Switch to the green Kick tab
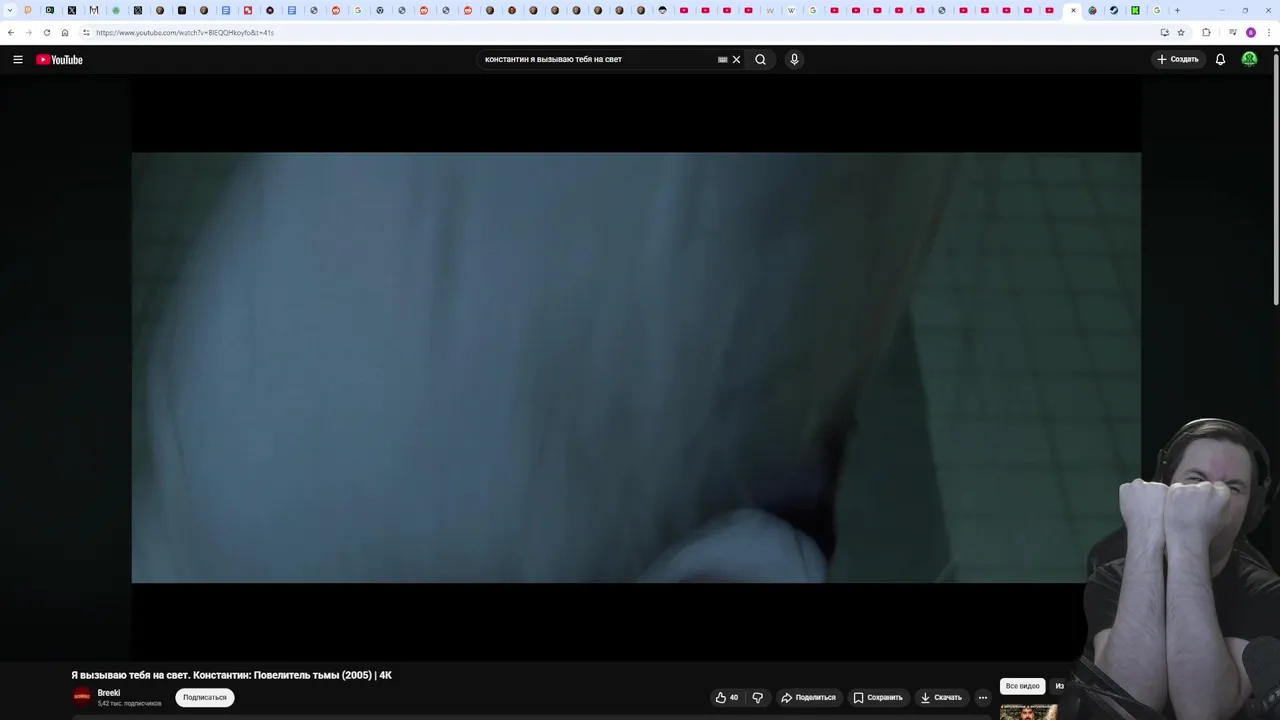Image resolution: width=1280 pixels, height=720 pixels. (x=1136, y=11)
